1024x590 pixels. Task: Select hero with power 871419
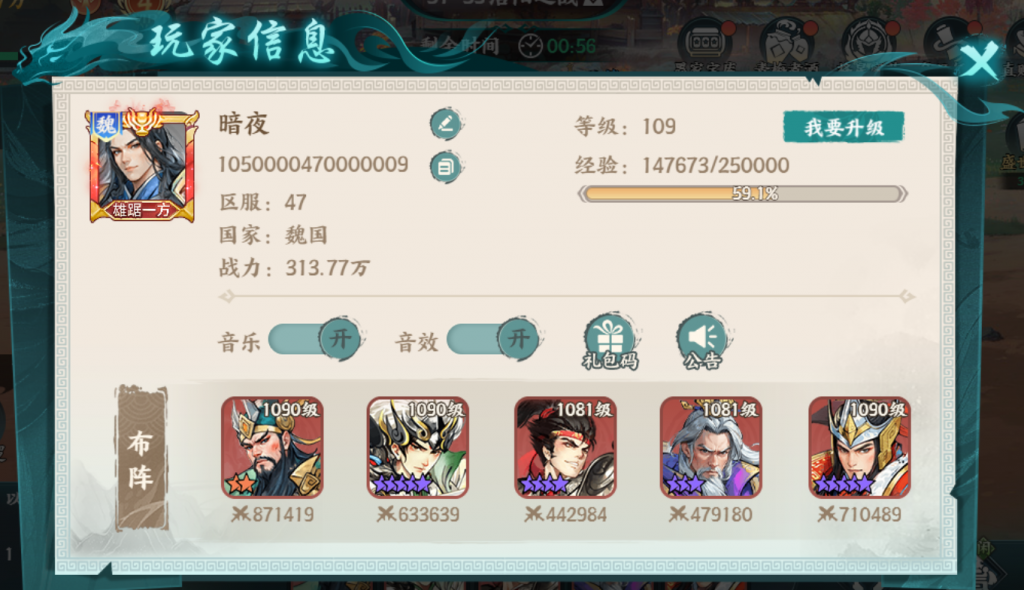click(272, 448)
